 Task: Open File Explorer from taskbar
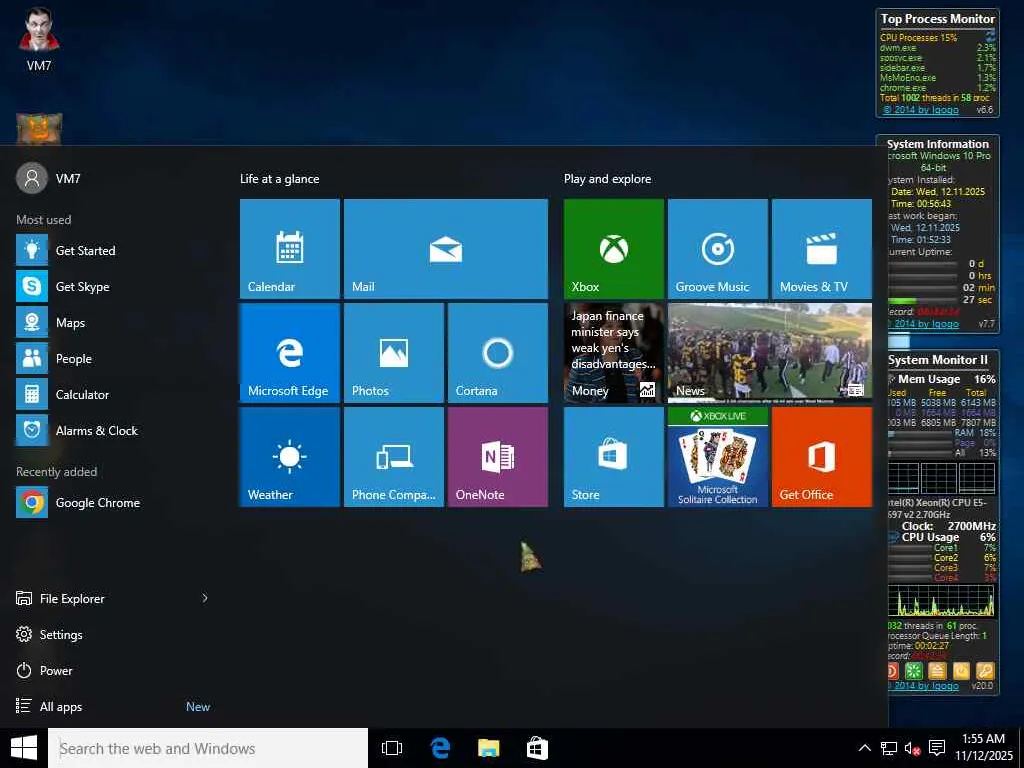pyautogui.click(x=488, y=748)
